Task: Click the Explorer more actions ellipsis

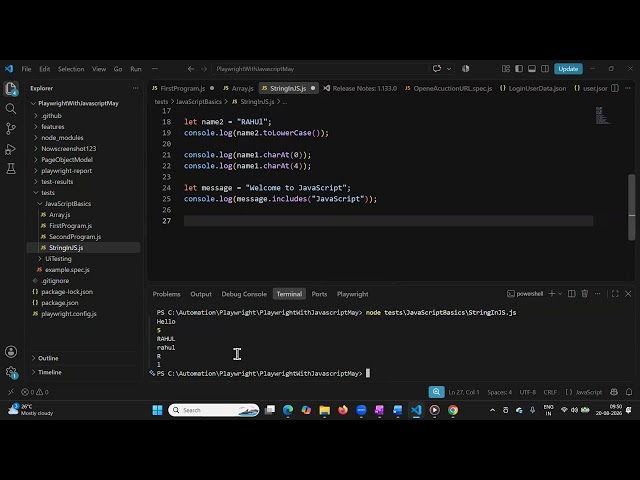Action: pos(136,88)
